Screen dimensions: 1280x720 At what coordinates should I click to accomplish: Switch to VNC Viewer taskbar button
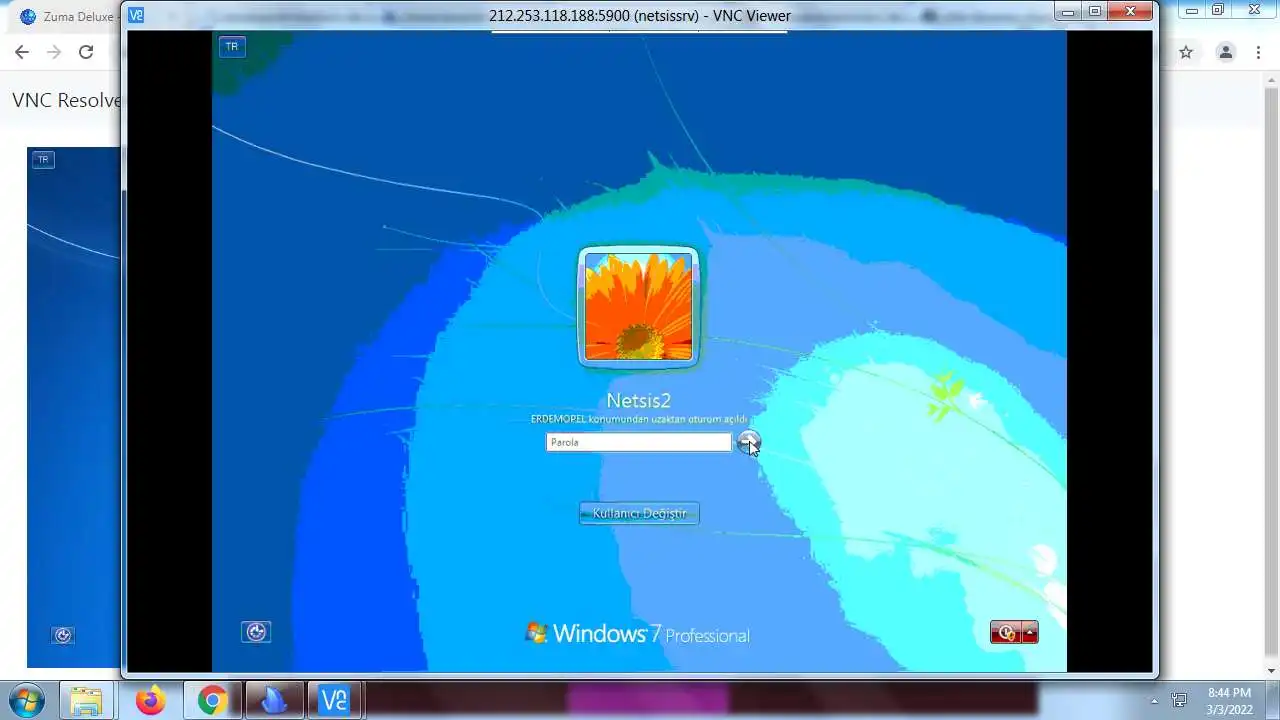click(x=334, y=700)
